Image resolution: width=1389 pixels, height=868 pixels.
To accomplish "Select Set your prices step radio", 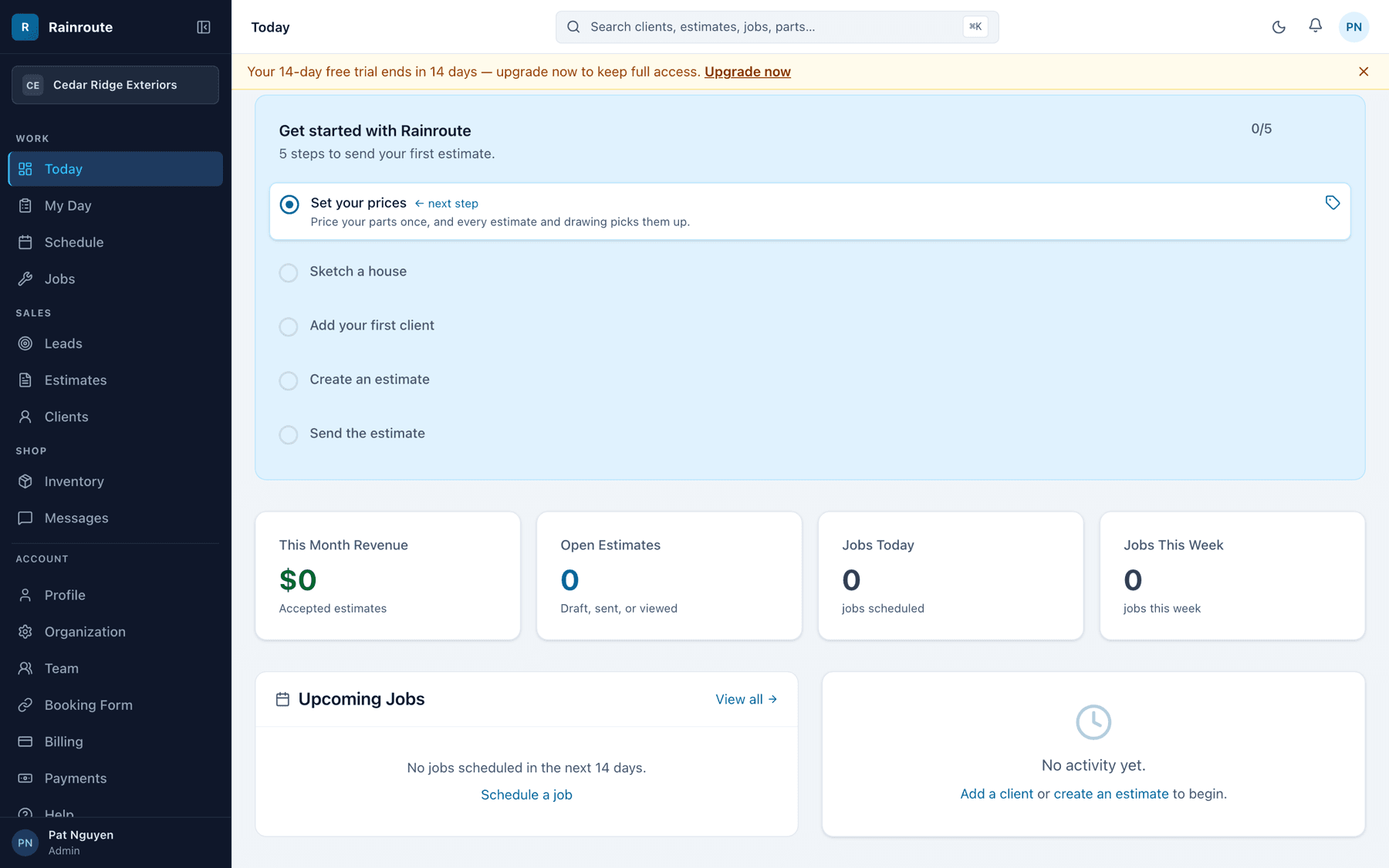I will point(289,204).
